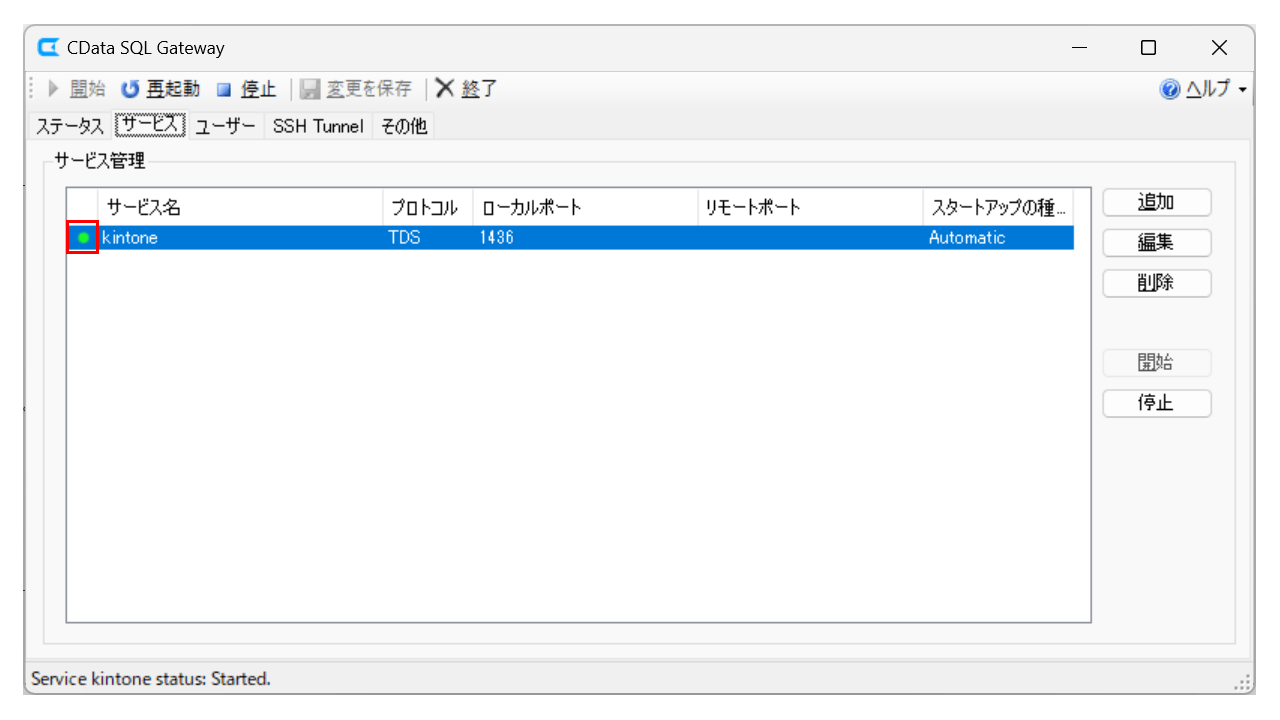This screenshot has height=720, width=1280.
Task: Maximize the CData SQL Gateway window
Action: pos(1149,48)
